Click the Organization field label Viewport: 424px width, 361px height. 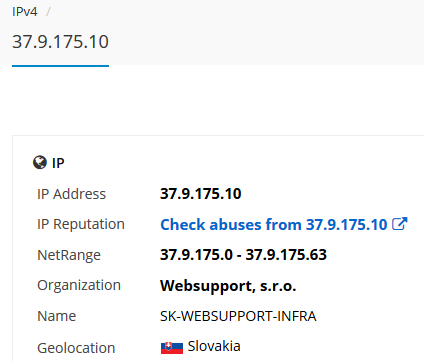coord(79,286)
